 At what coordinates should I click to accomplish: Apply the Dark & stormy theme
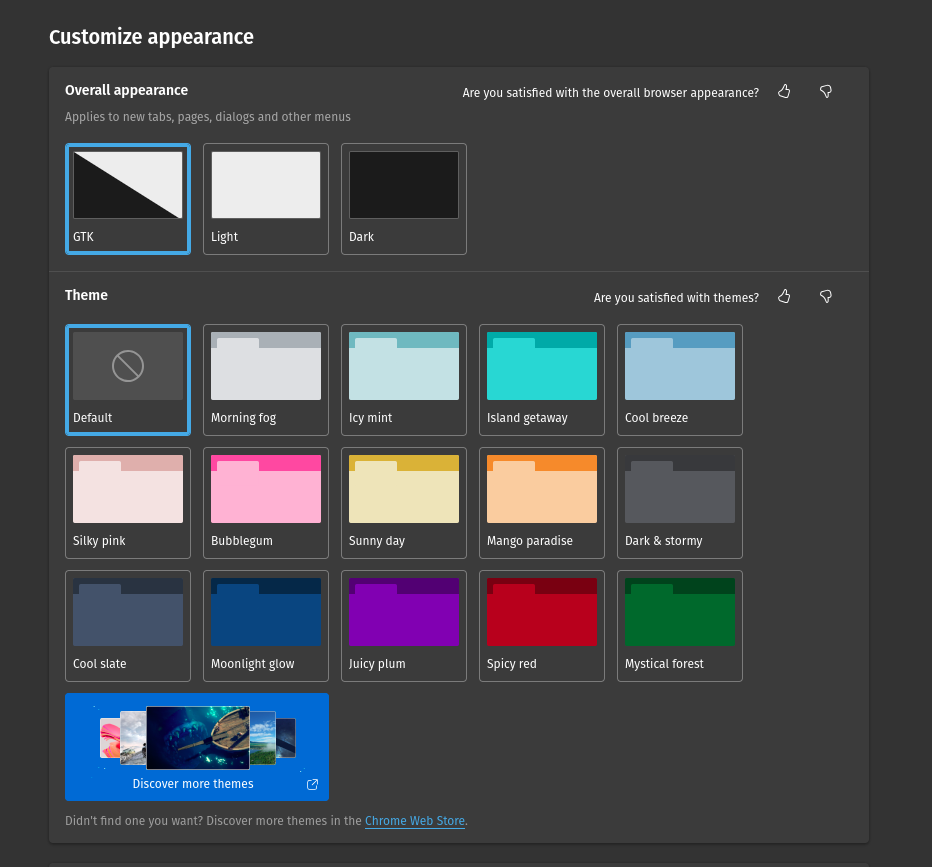pos(680,502)
